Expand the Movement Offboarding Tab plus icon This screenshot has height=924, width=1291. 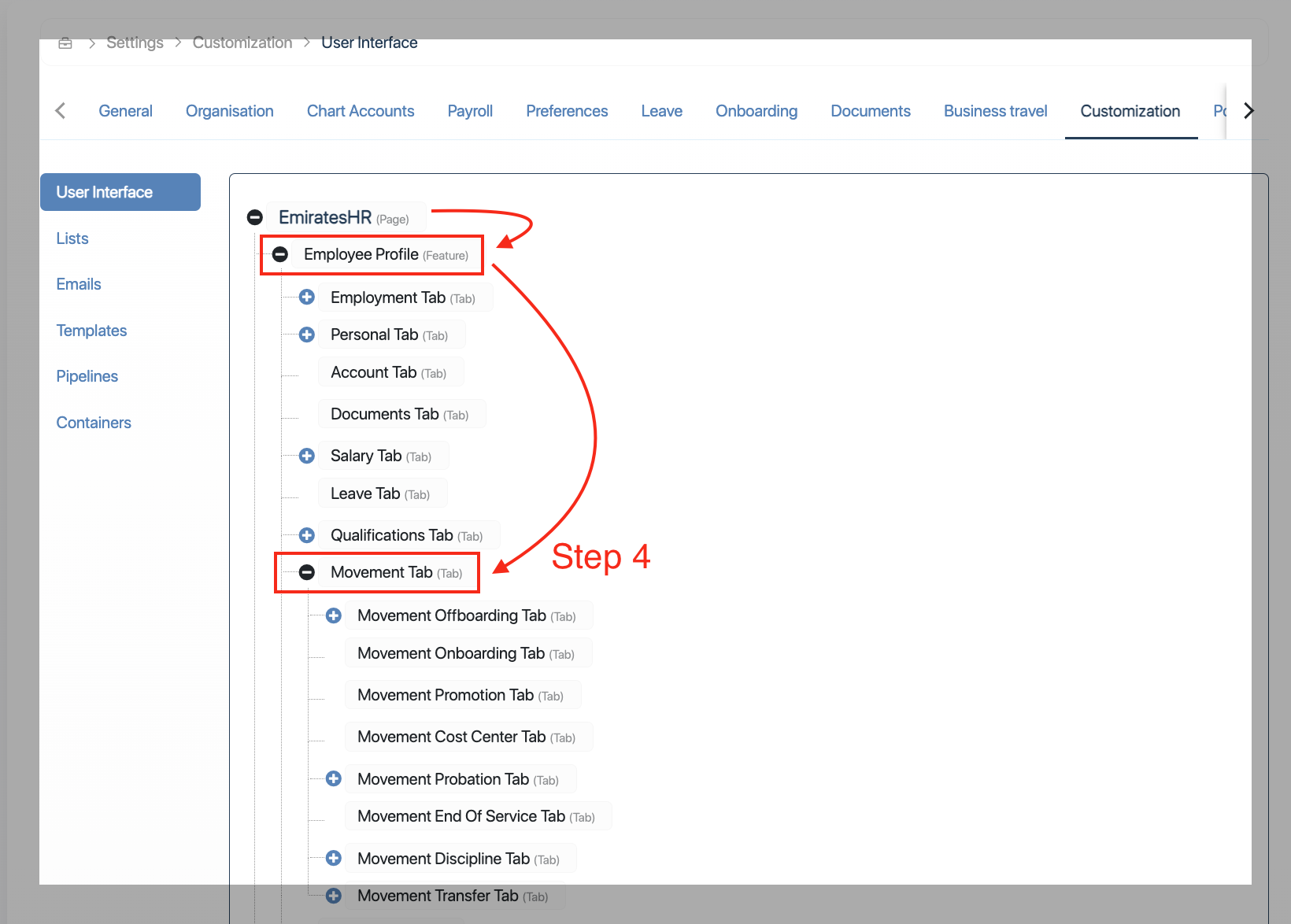click(x=334, y=615)
